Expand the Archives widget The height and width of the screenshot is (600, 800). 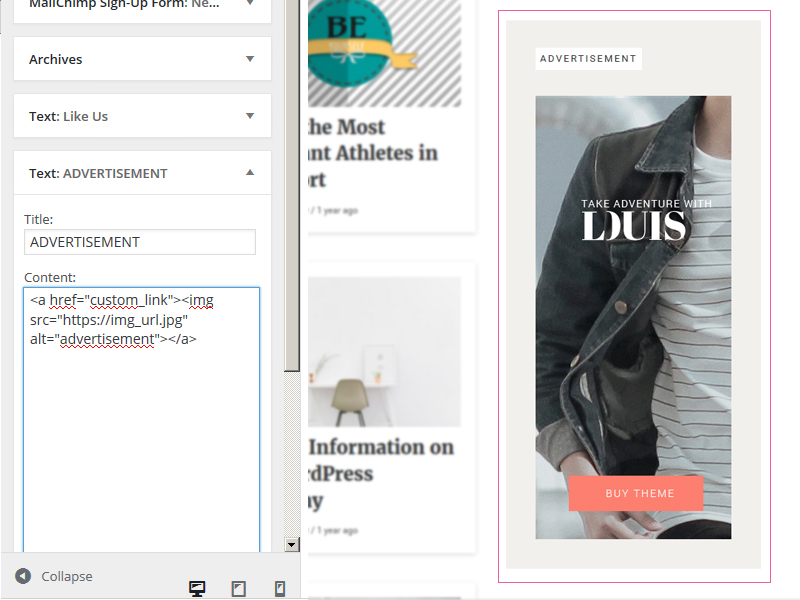142,59
